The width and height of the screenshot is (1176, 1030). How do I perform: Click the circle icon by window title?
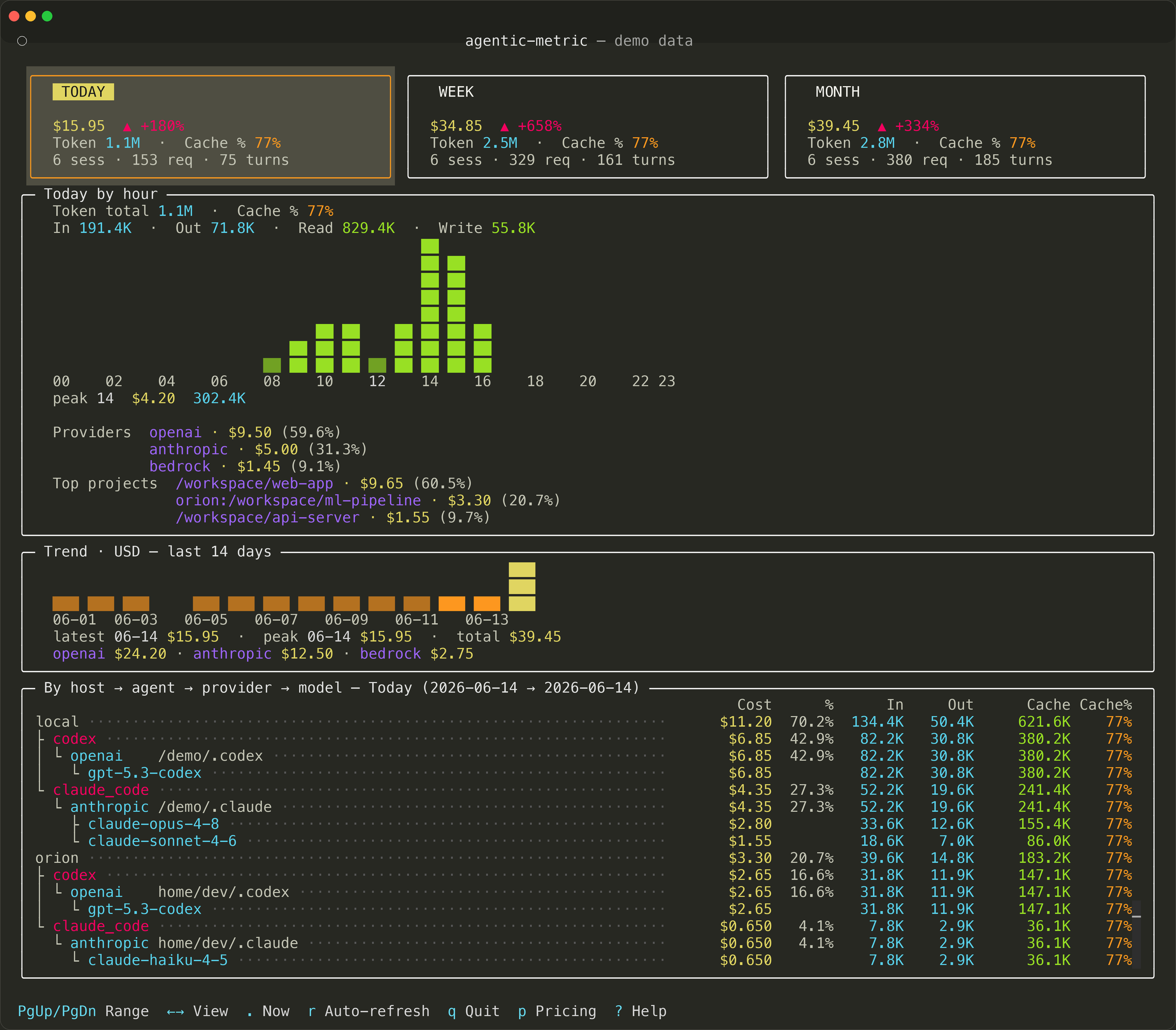pos(22,41)
